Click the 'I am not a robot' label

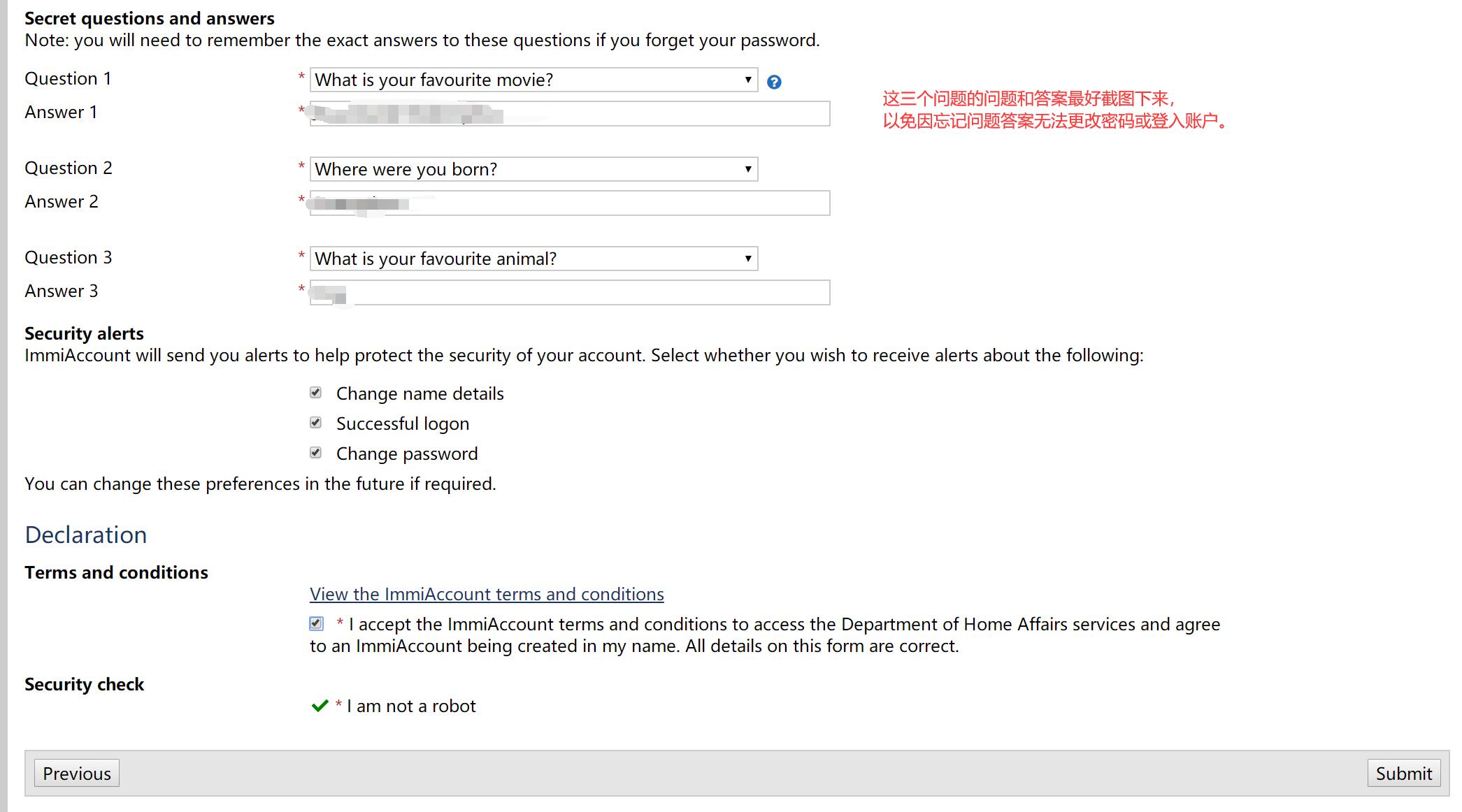pos(411,706)
